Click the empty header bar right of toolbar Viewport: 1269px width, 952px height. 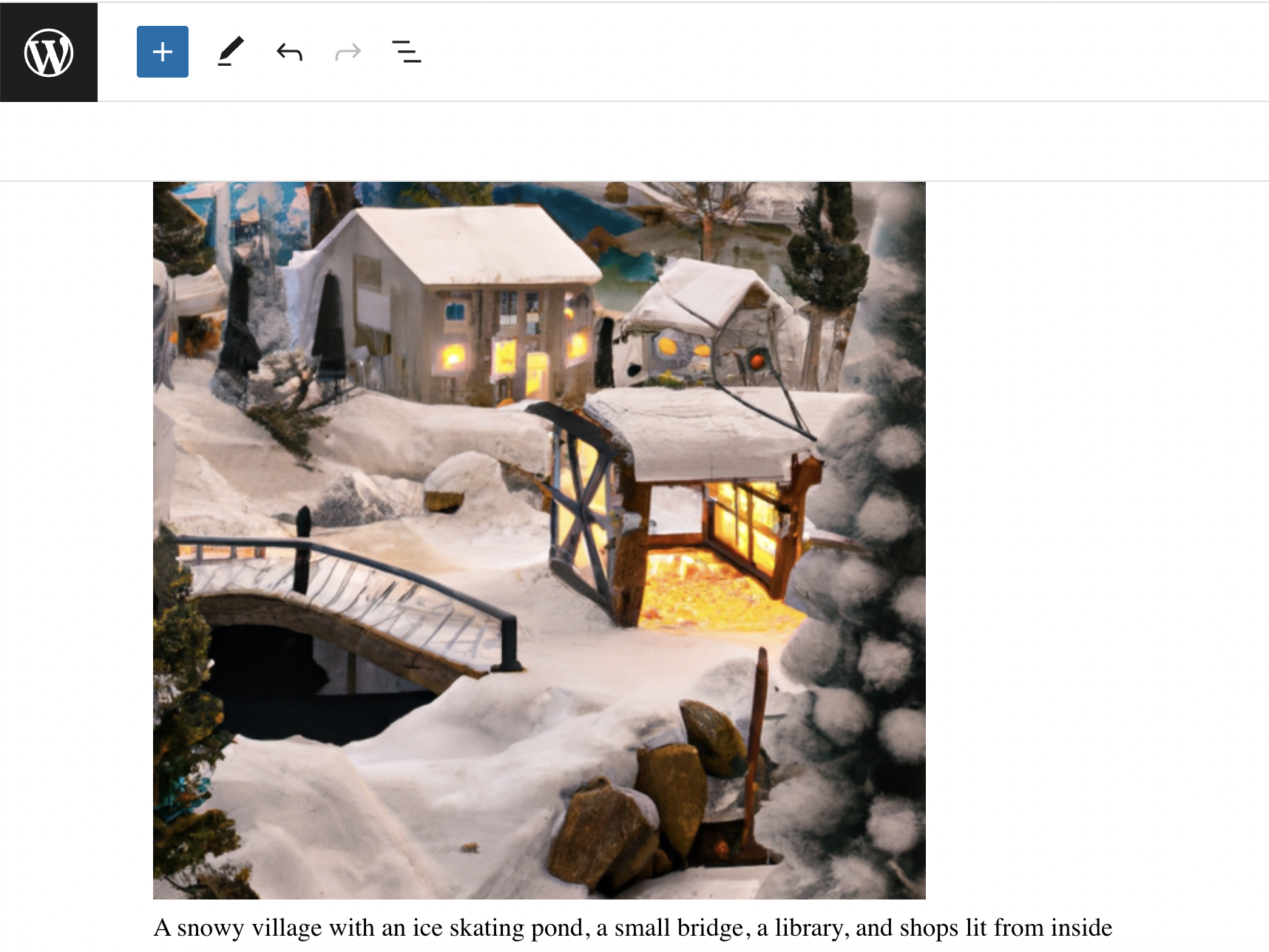click(813, 52)
